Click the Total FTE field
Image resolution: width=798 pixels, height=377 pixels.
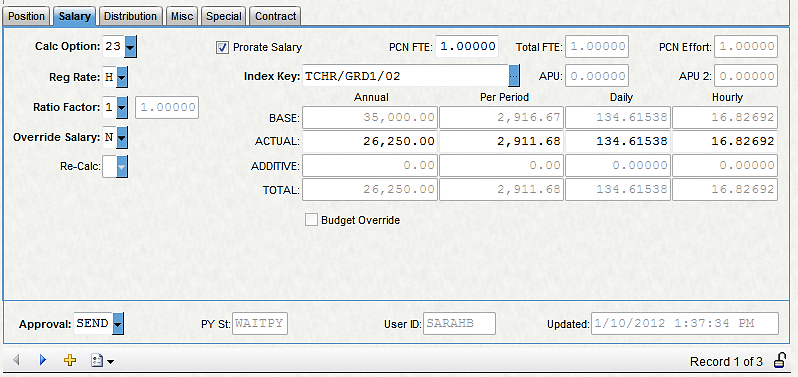(598, 47)
